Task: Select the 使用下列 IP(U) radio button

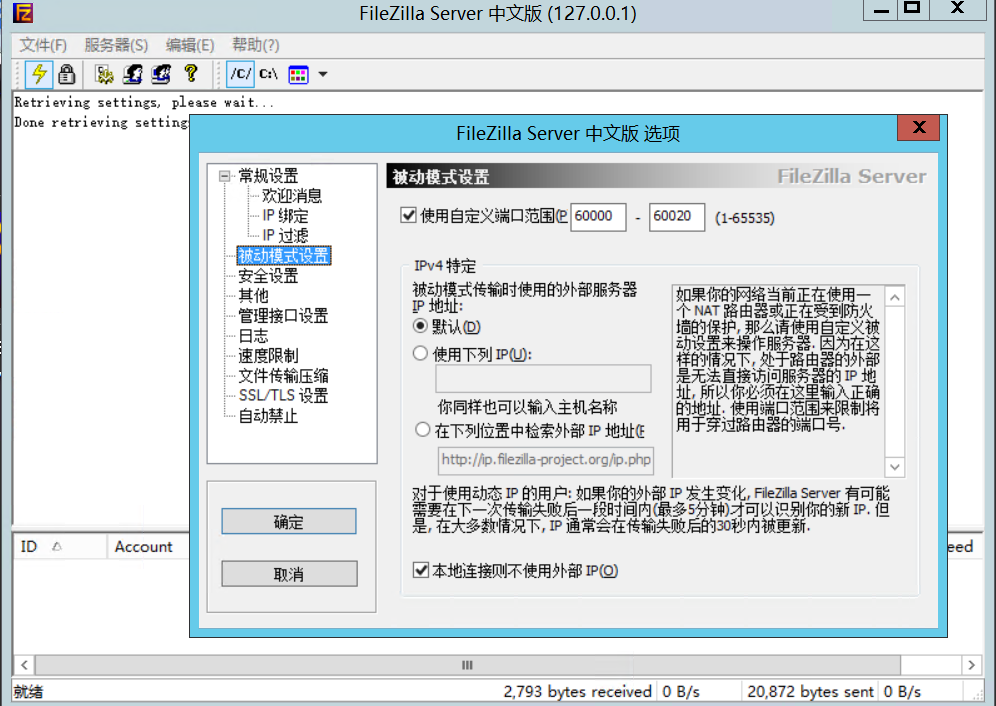Action: pos(420,353)
